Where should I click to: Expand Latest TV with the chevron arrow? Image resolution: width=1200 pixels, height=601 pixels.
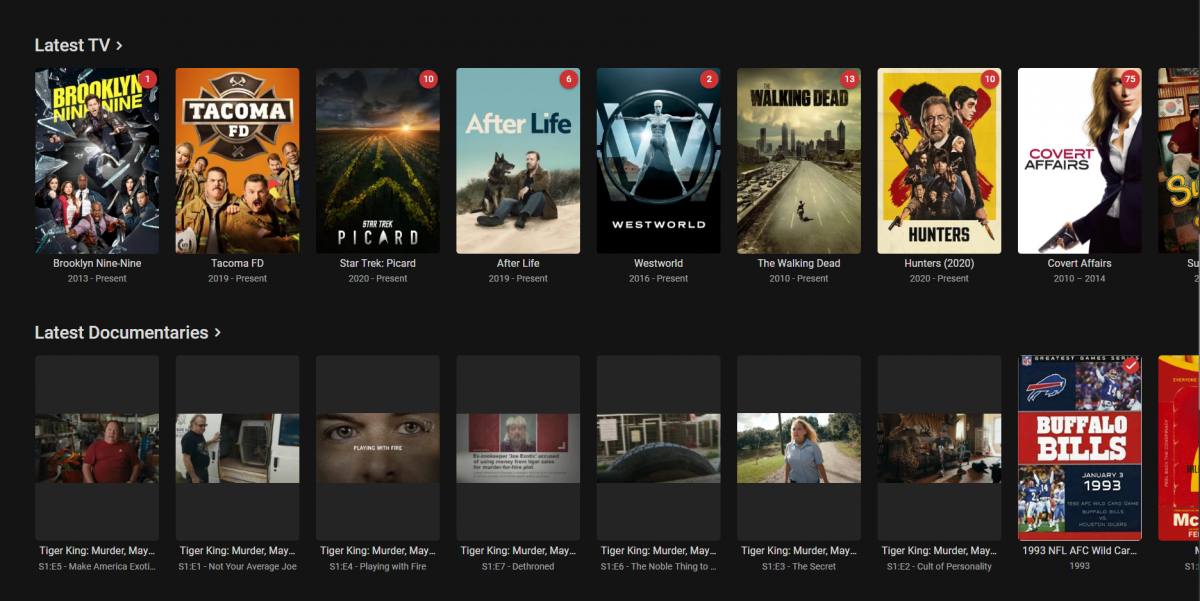pos(119,46)
